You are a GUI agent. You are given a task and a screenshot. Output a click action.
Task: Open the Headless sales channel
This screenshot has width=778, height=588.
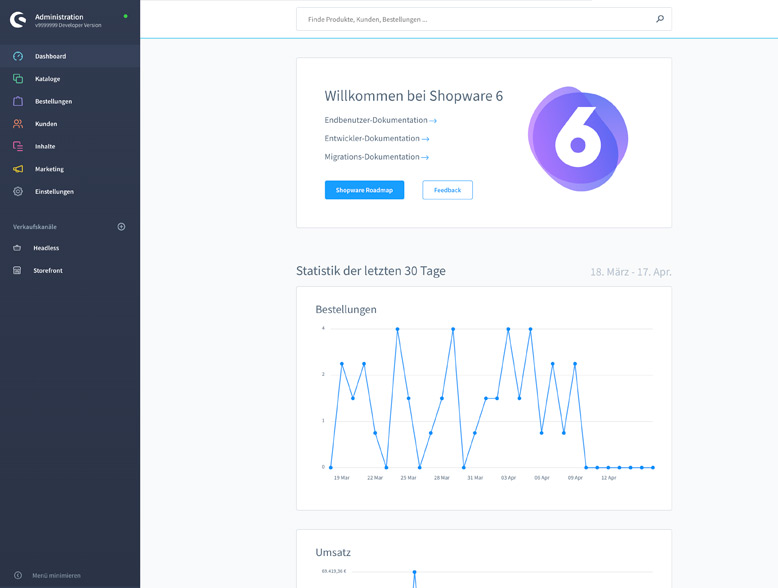[x=46, y=248]
